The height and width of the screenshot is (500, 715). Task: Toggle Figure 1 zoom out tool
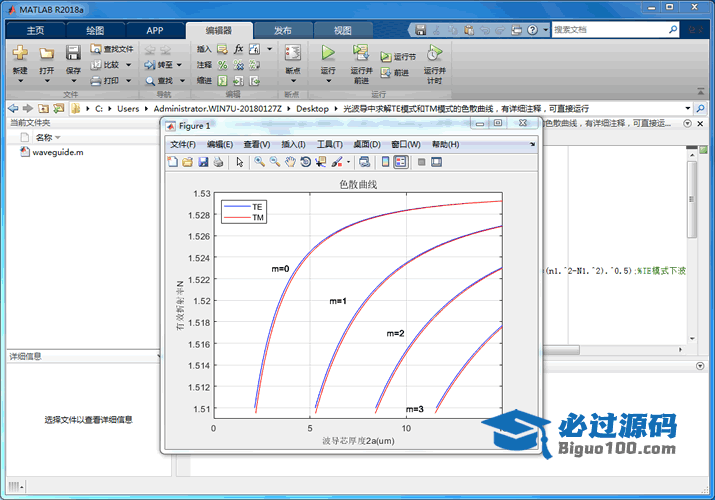click(275, 162)
